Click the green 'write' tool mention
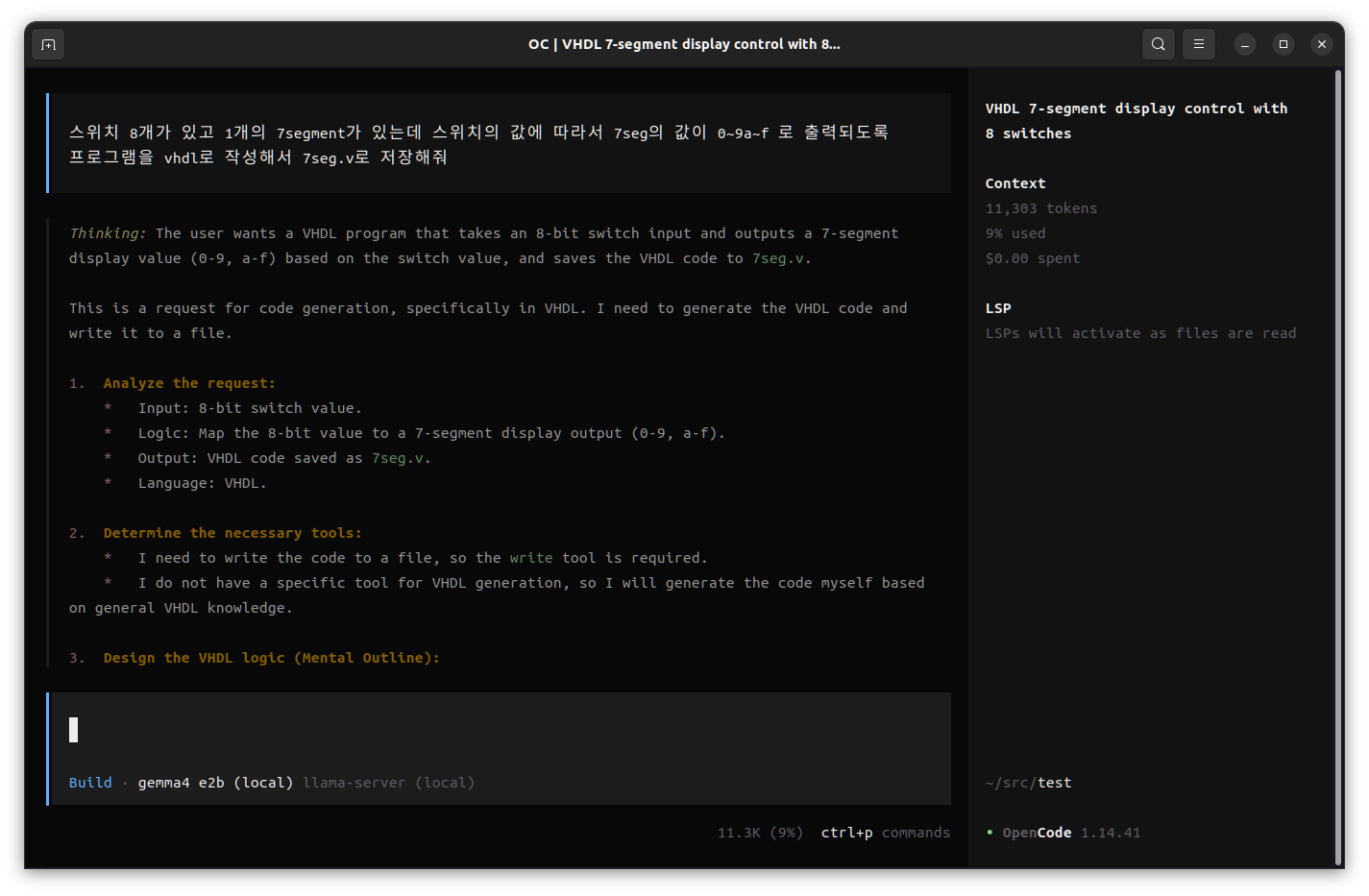 531,558
